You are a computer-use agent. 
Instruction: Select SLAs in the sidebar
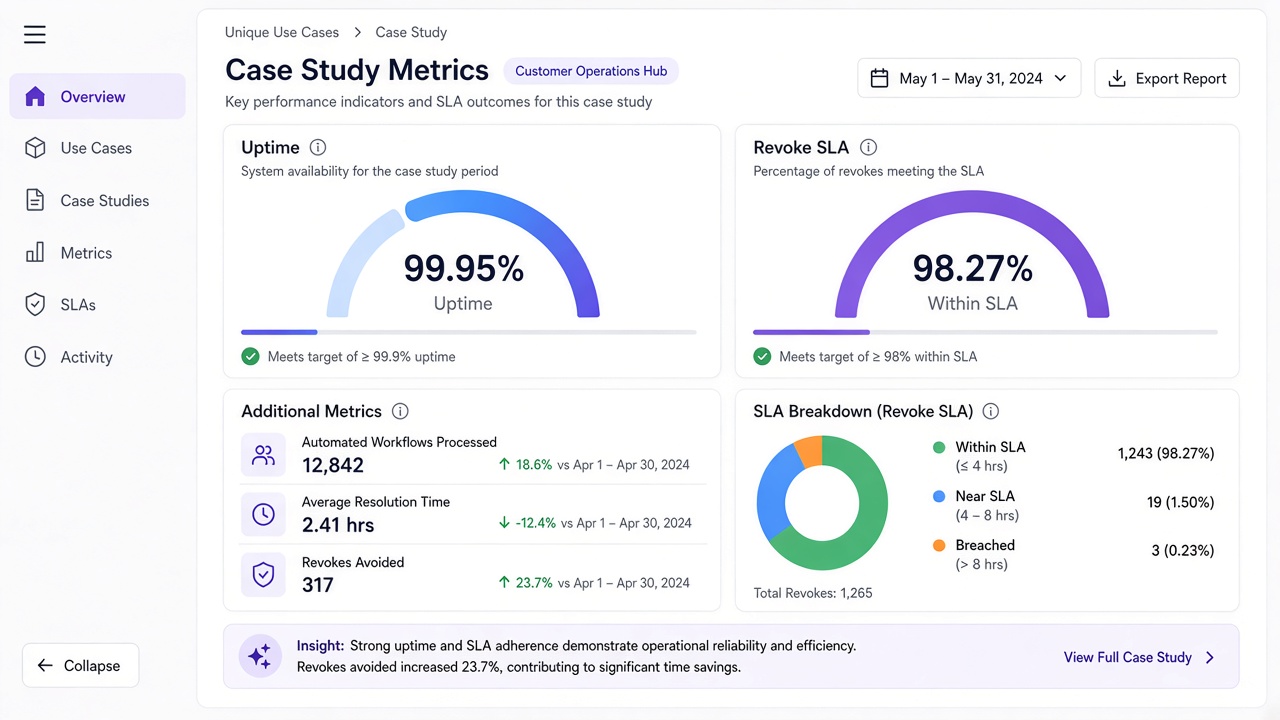[x=97, y=305]
